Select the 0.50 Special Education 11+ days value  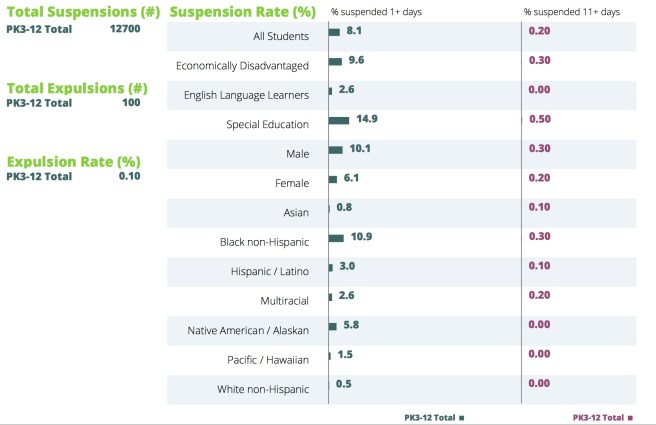pyautogui.click(x=538, y=120)
